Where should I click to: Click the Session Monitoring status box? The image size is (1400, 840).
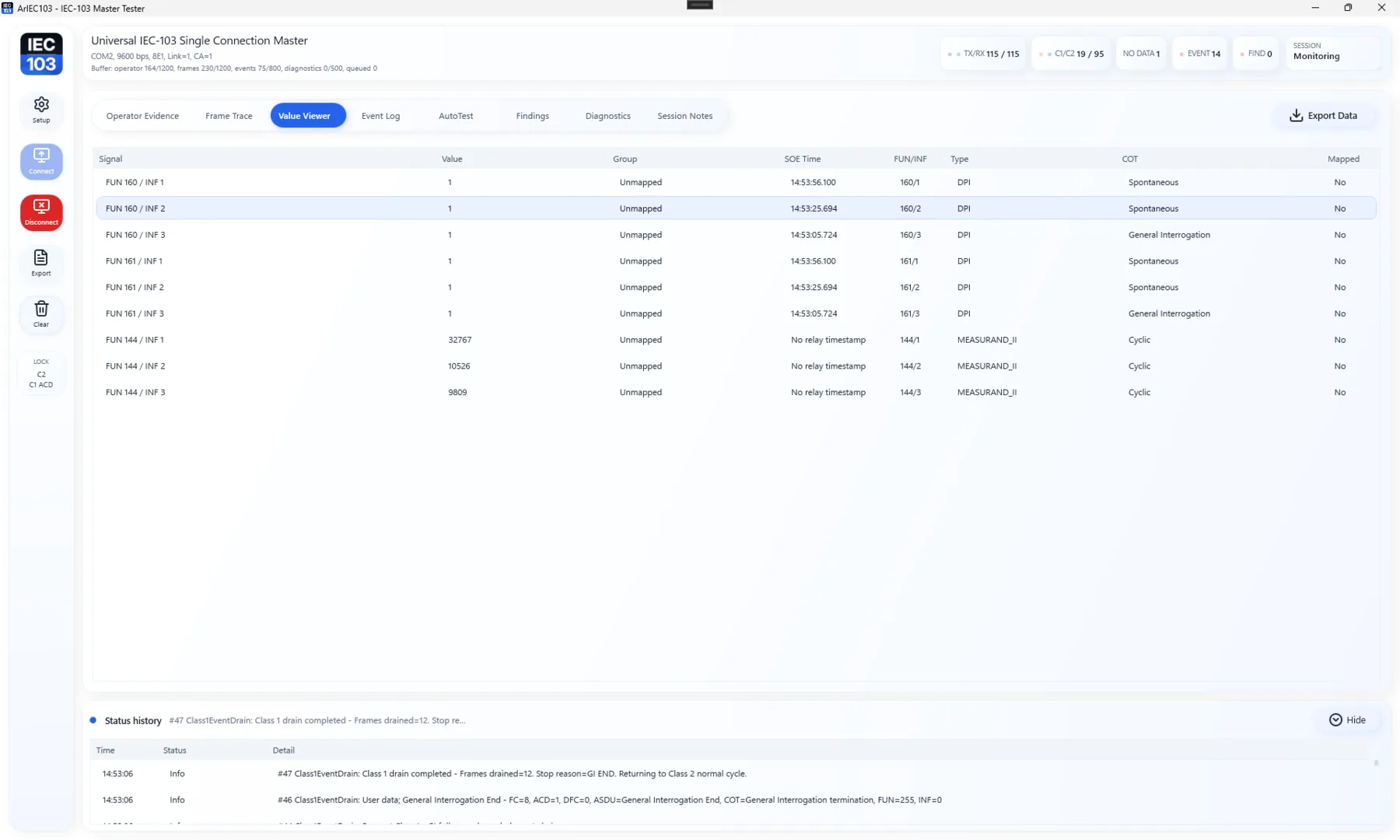(1332, 53)
